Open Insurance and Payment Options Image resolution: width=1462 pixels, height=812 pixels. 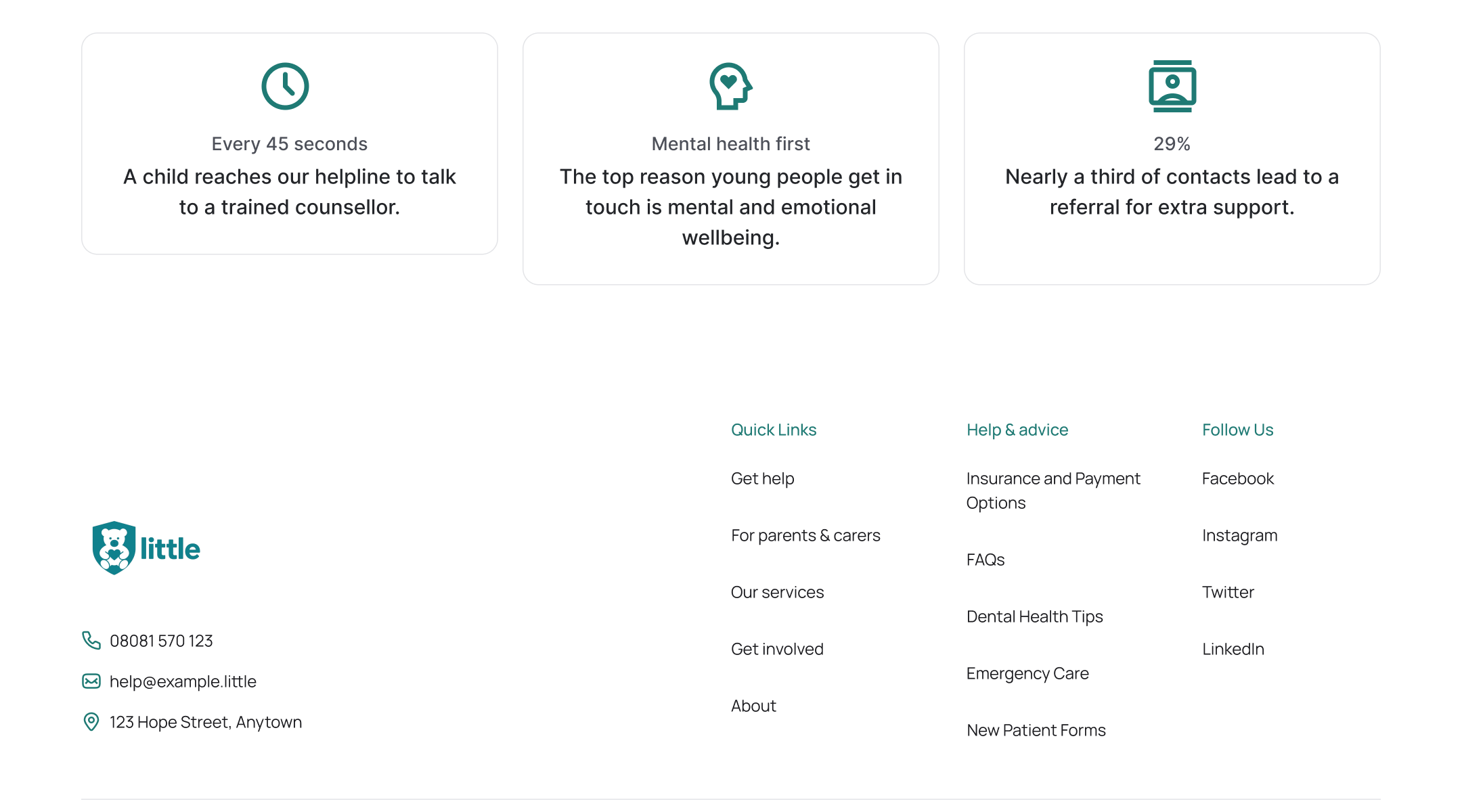(1053, 491)
